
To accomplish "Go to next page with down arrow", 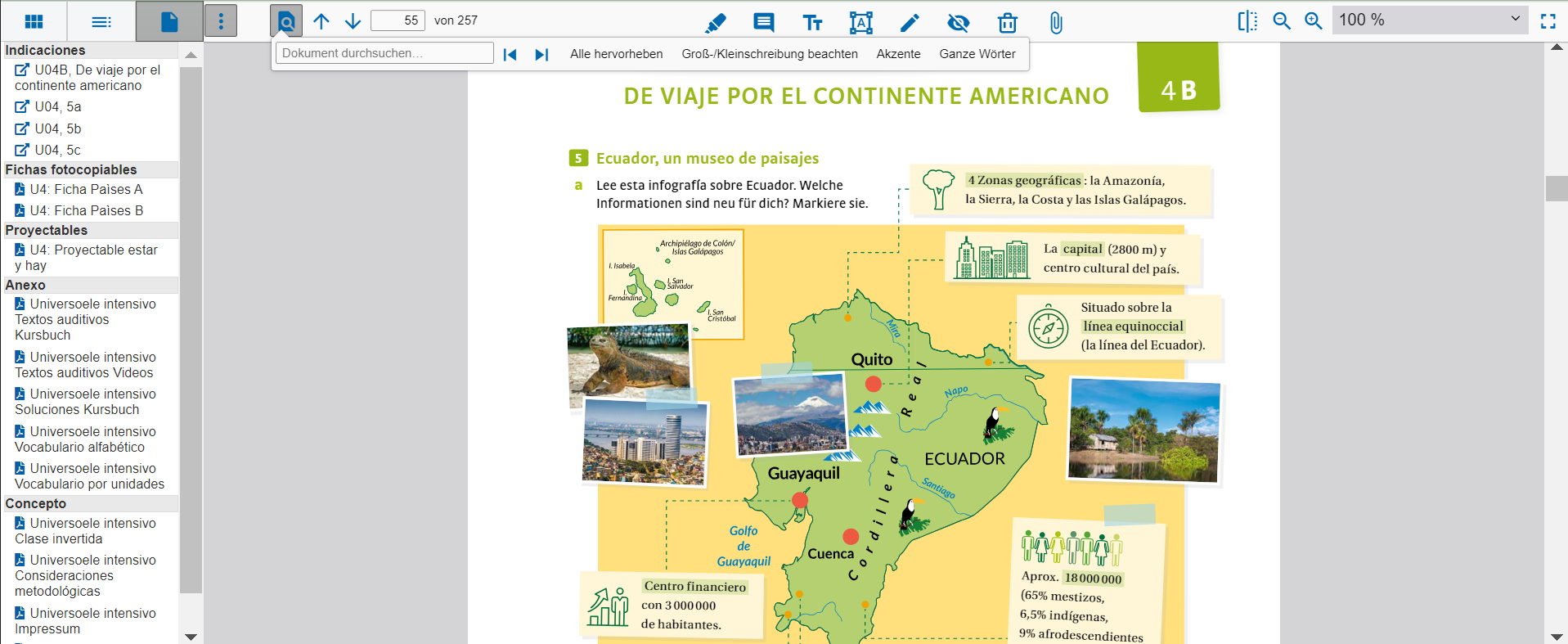I will 353,21.
